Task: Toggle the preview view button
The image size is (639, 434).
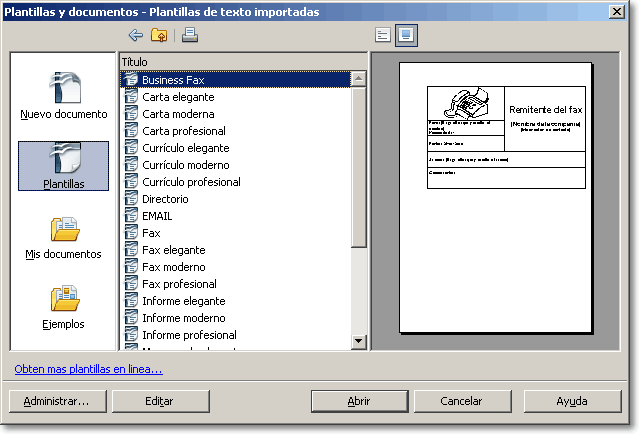Action: tap(406, 35)
